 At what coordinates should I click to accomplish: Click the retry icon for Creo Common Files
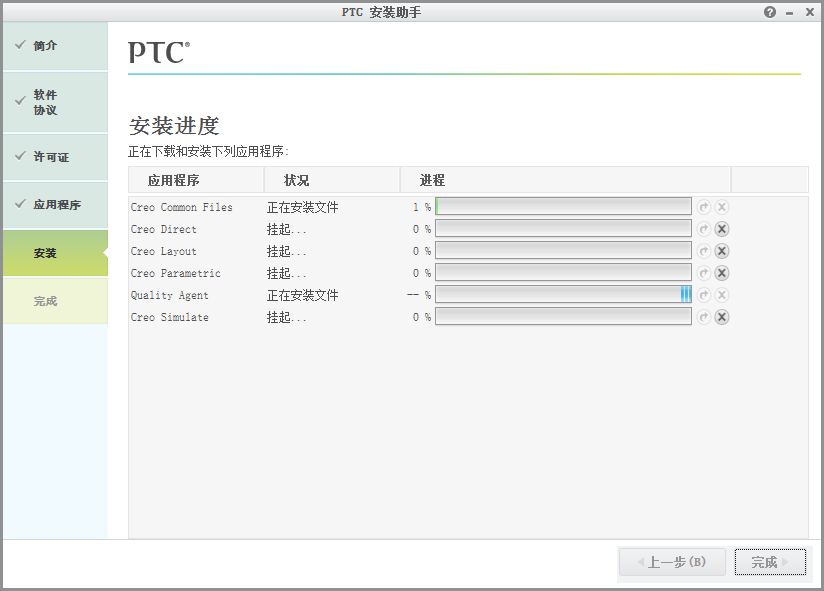(704, 207)
